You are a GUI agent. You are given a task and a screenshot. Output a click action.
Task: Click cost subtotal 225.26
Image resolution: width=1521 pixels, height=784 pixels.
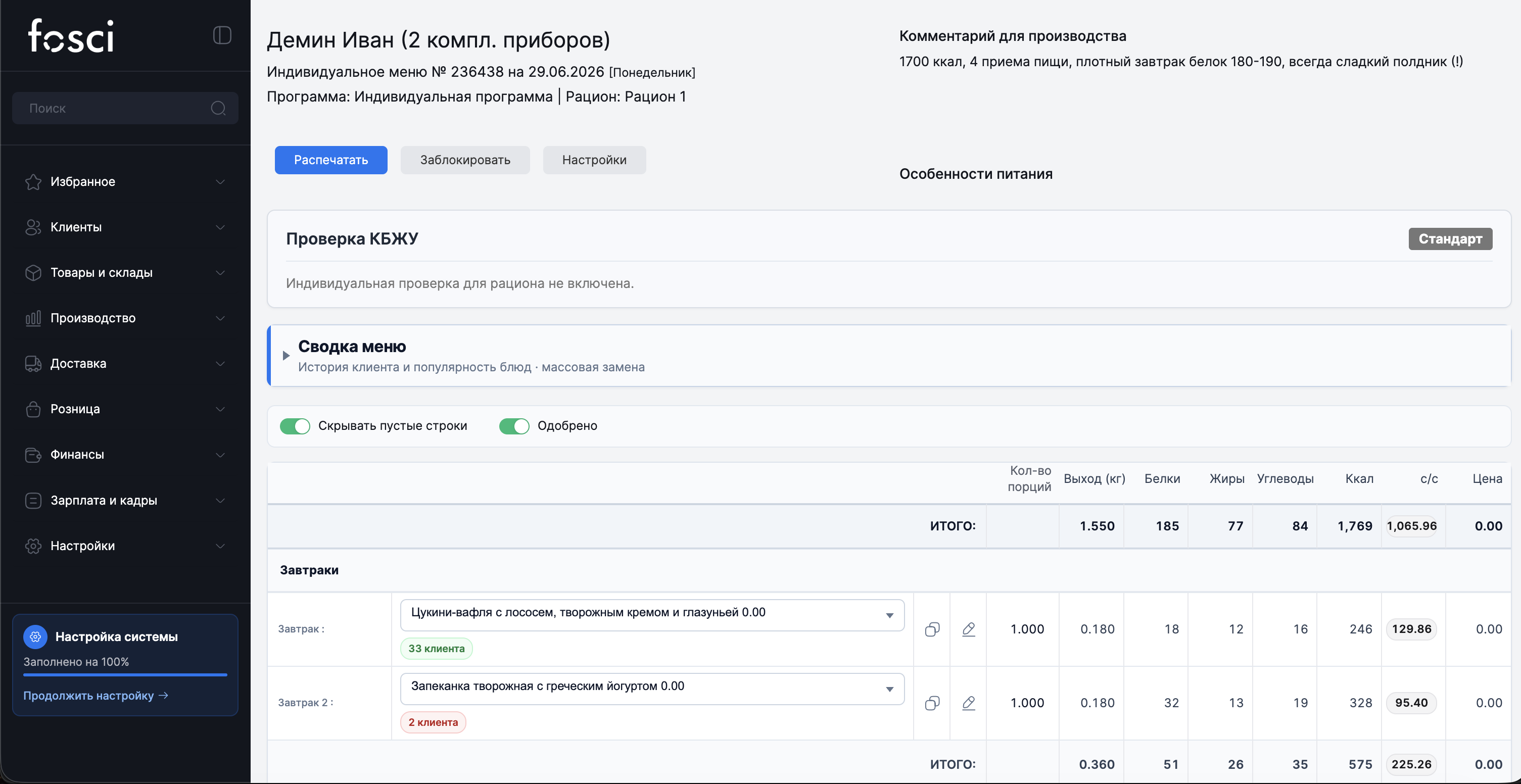point(1411,764)
